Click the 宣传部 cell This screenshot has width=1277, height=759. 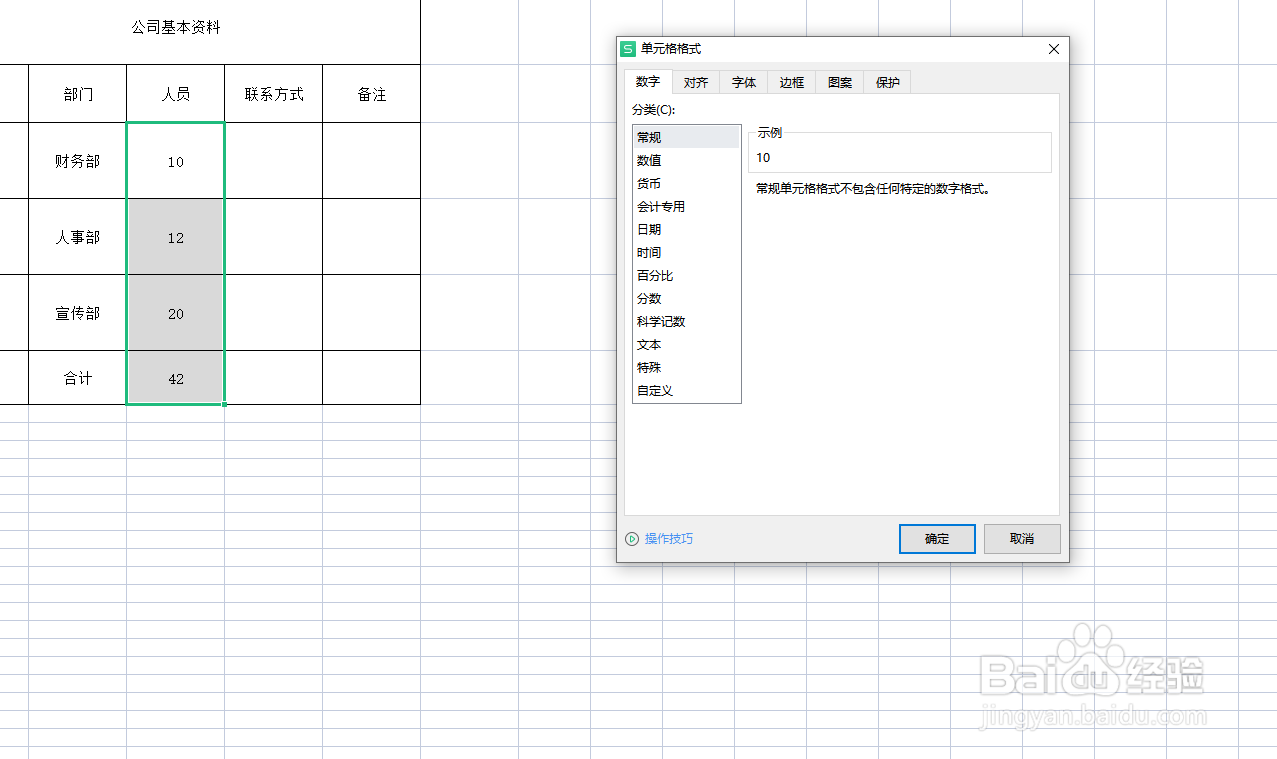coord(78,313)
